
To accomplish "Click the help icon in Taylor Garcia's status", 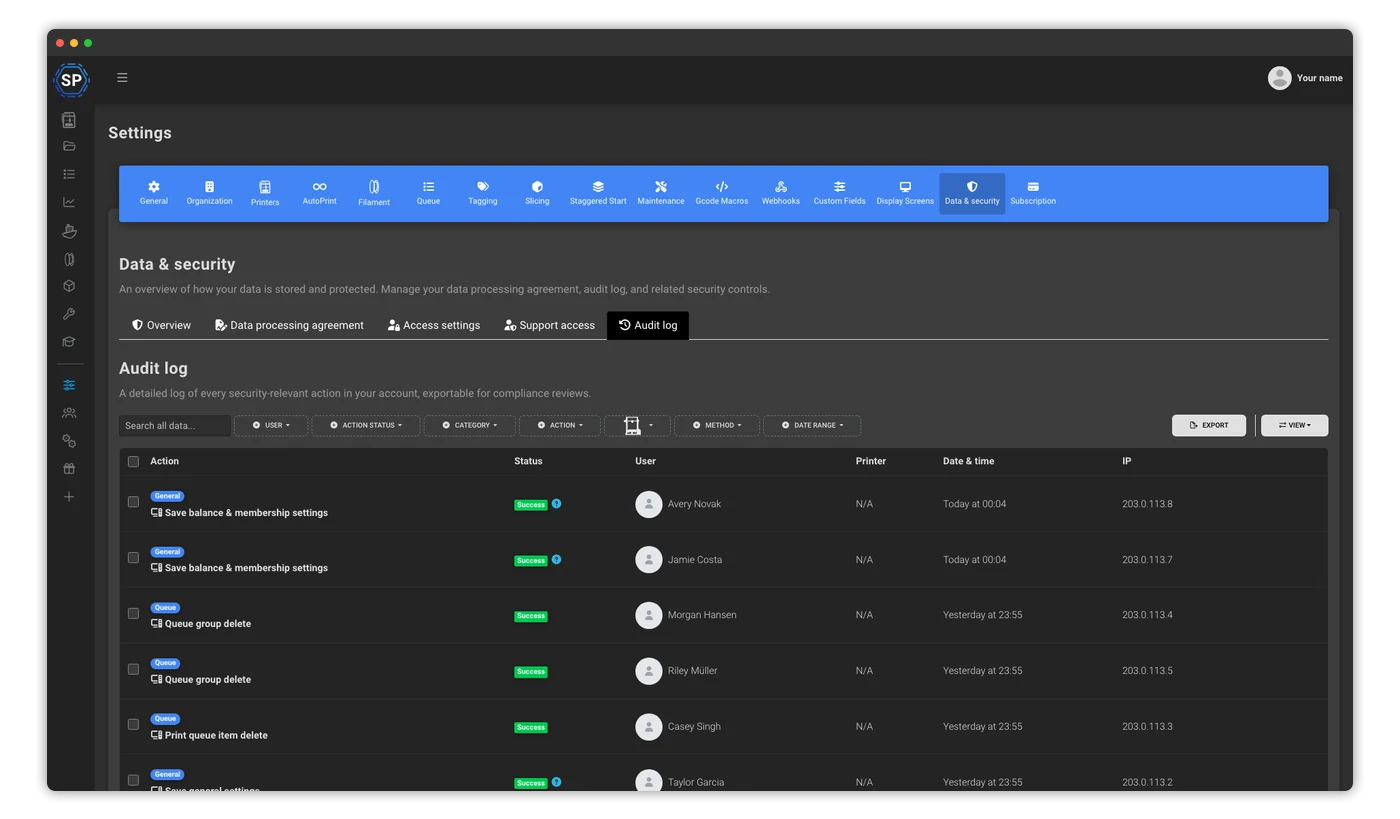I will [556, 782].
